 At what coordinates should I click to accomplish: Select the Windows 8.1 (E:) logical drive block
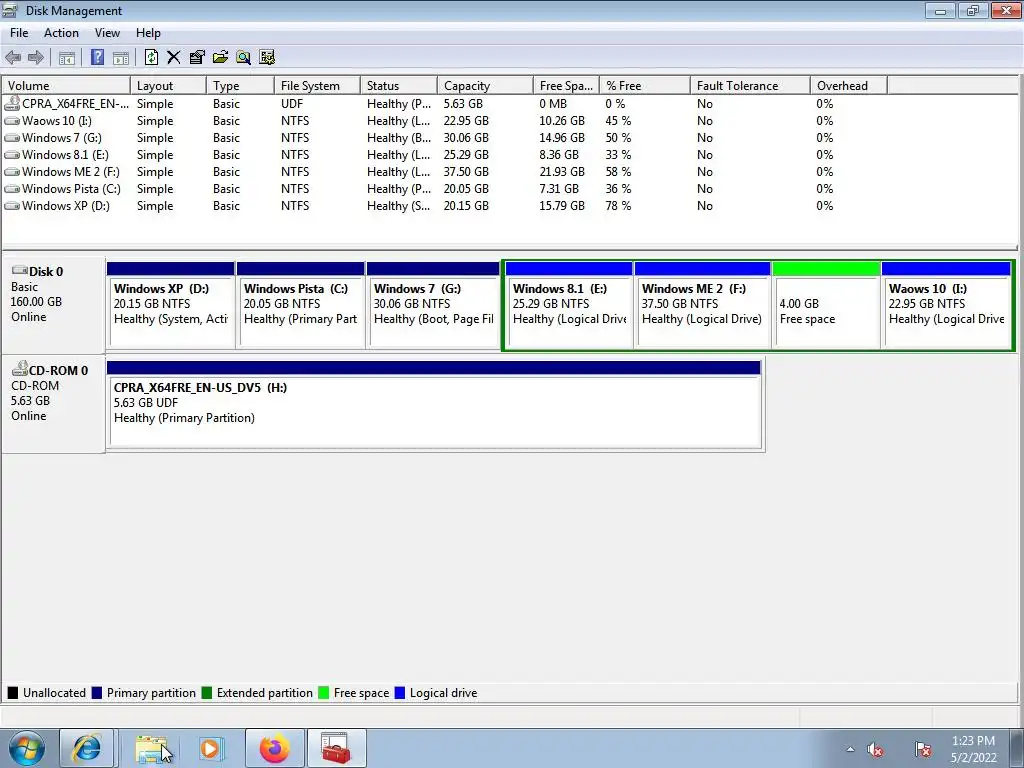tap(569, 305)
